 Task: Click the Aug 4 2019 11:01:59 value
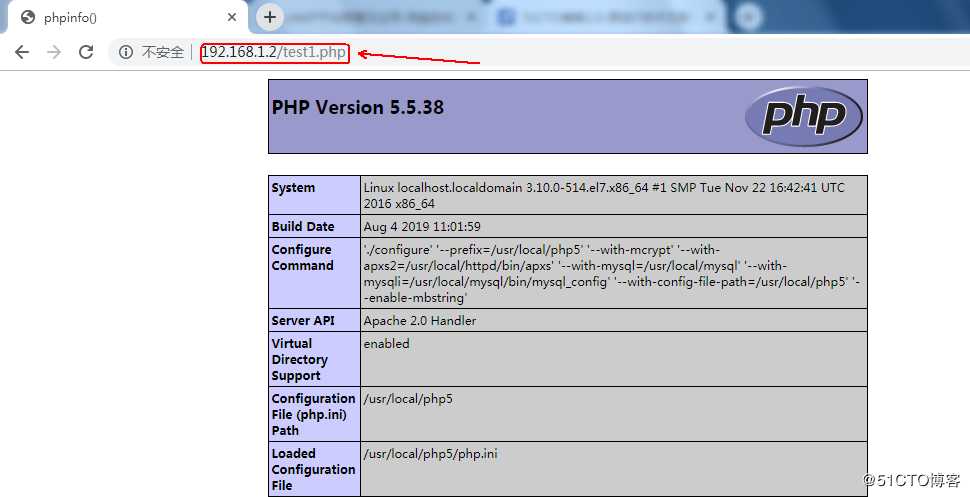point(422,227)
